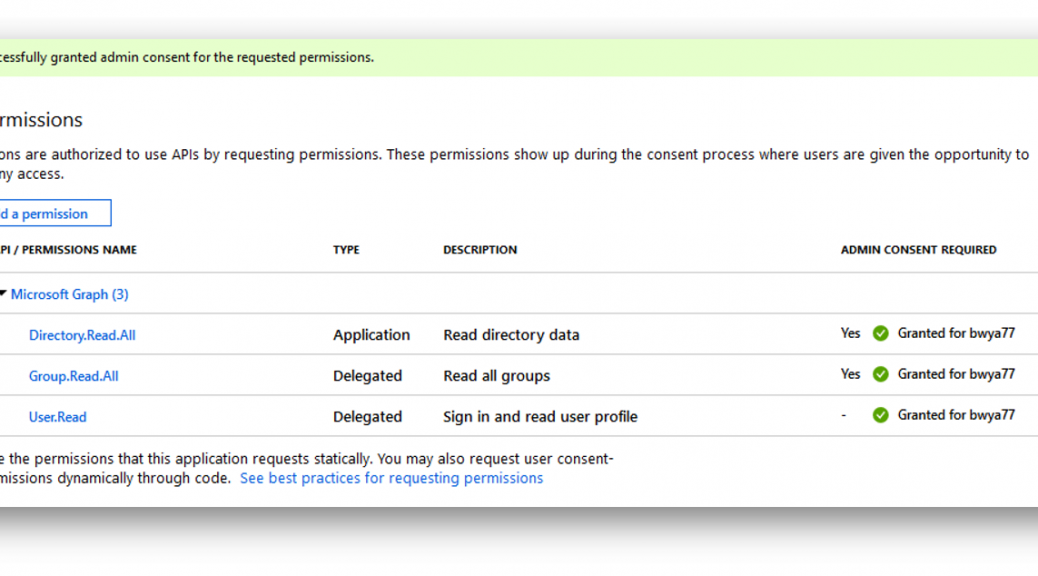Select Granted for bwya77 status on User.Read
Viewport: 1038px width, 576px height.
point(956,415)
